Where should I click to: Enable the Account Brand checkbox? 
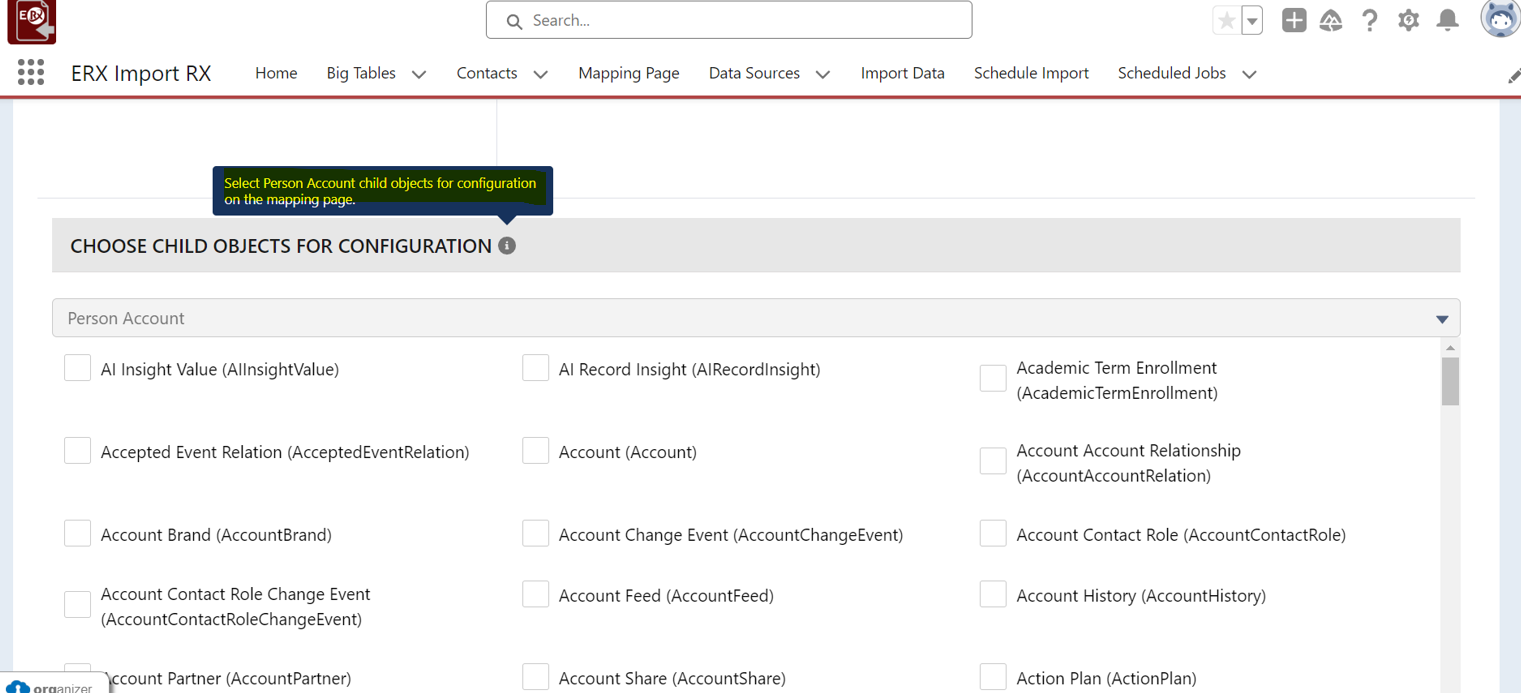tap(78, 534)
